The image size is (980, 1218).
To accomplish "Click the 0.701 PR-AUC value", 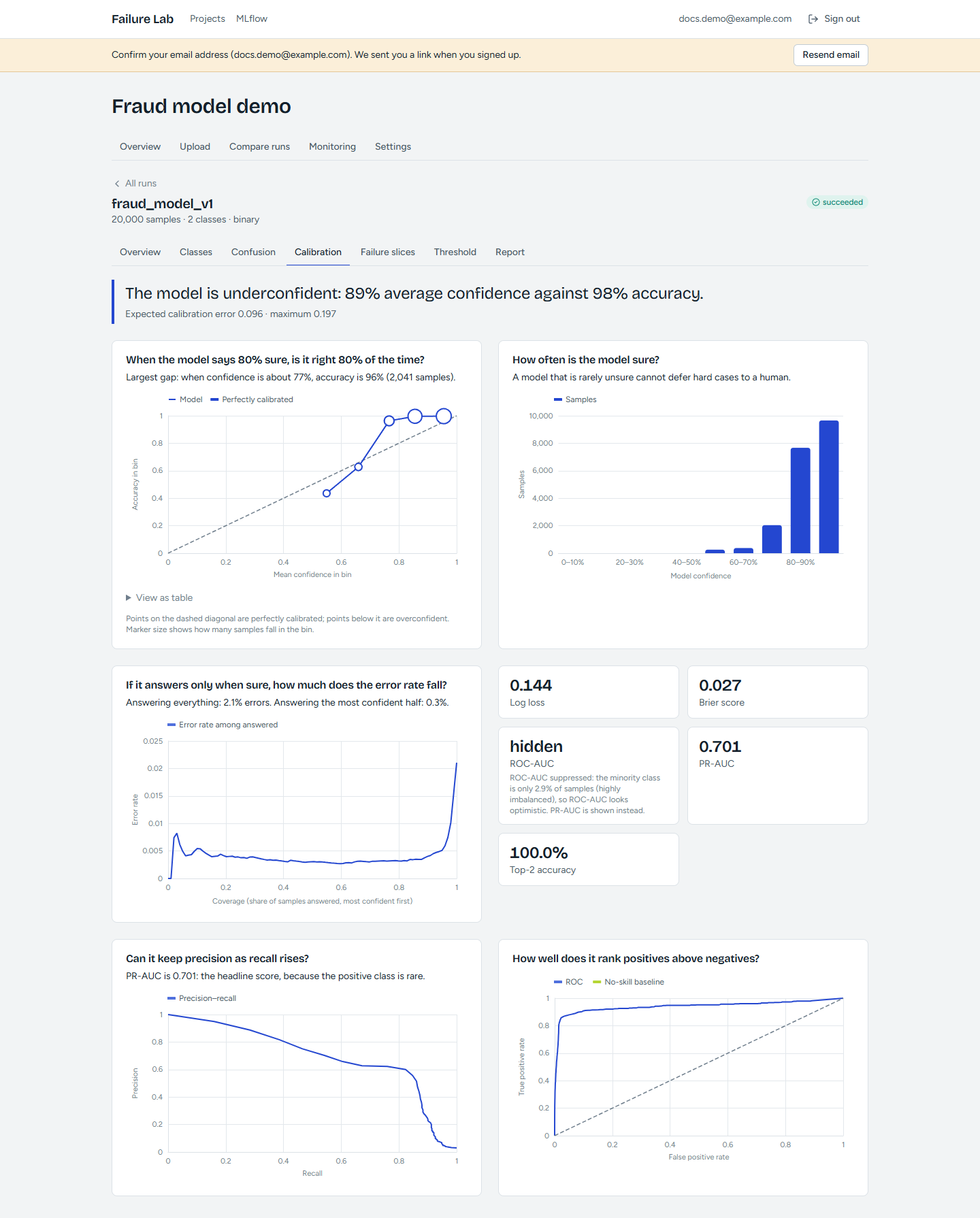I will click(x=720, y=746).
